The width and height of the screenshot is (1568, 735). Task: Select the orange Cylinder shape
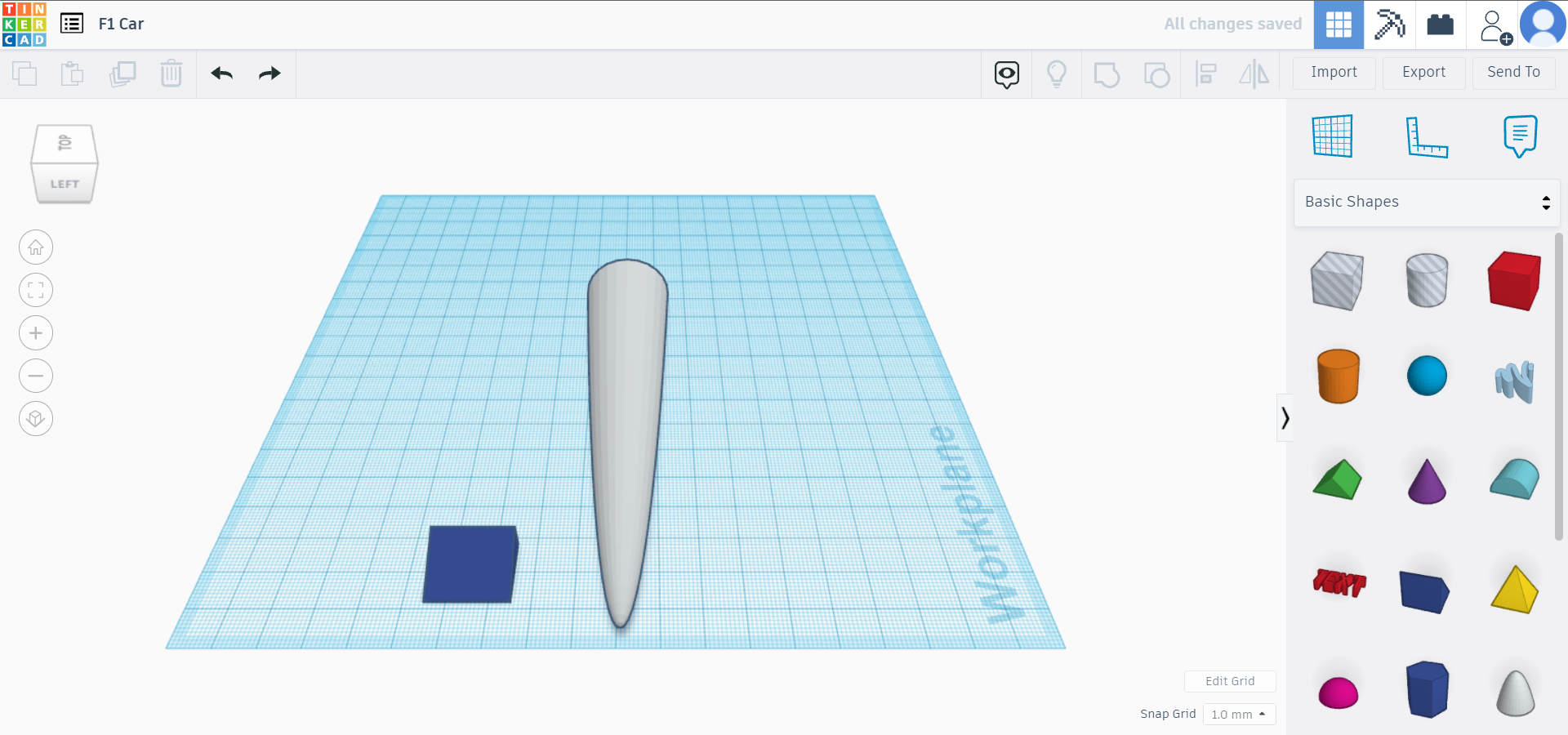1338,376
